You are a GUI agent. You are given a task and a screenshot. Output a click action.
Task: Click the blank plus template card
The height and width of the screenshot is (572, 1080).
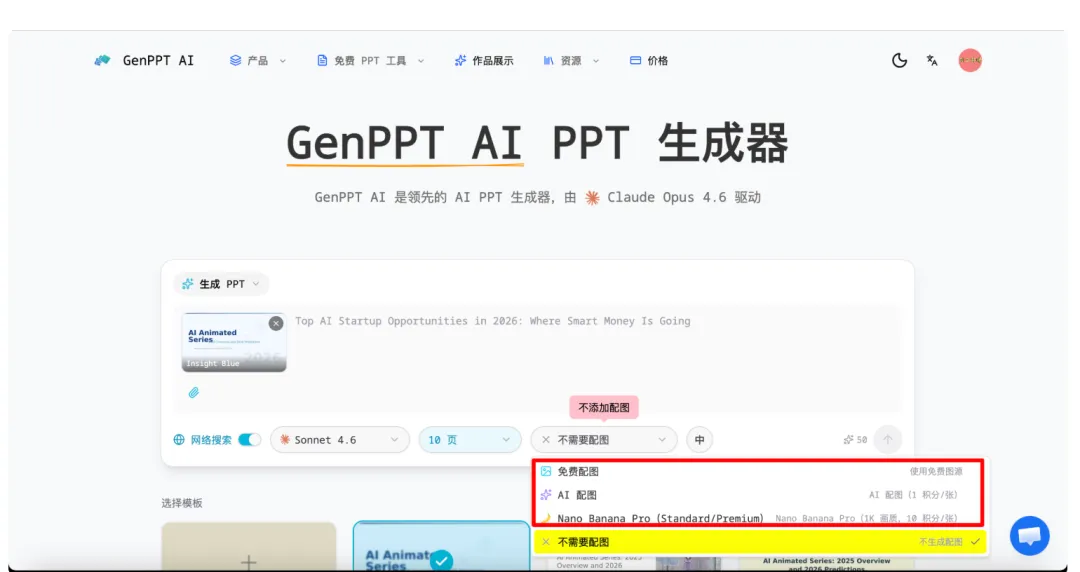(x=249, y=547)
